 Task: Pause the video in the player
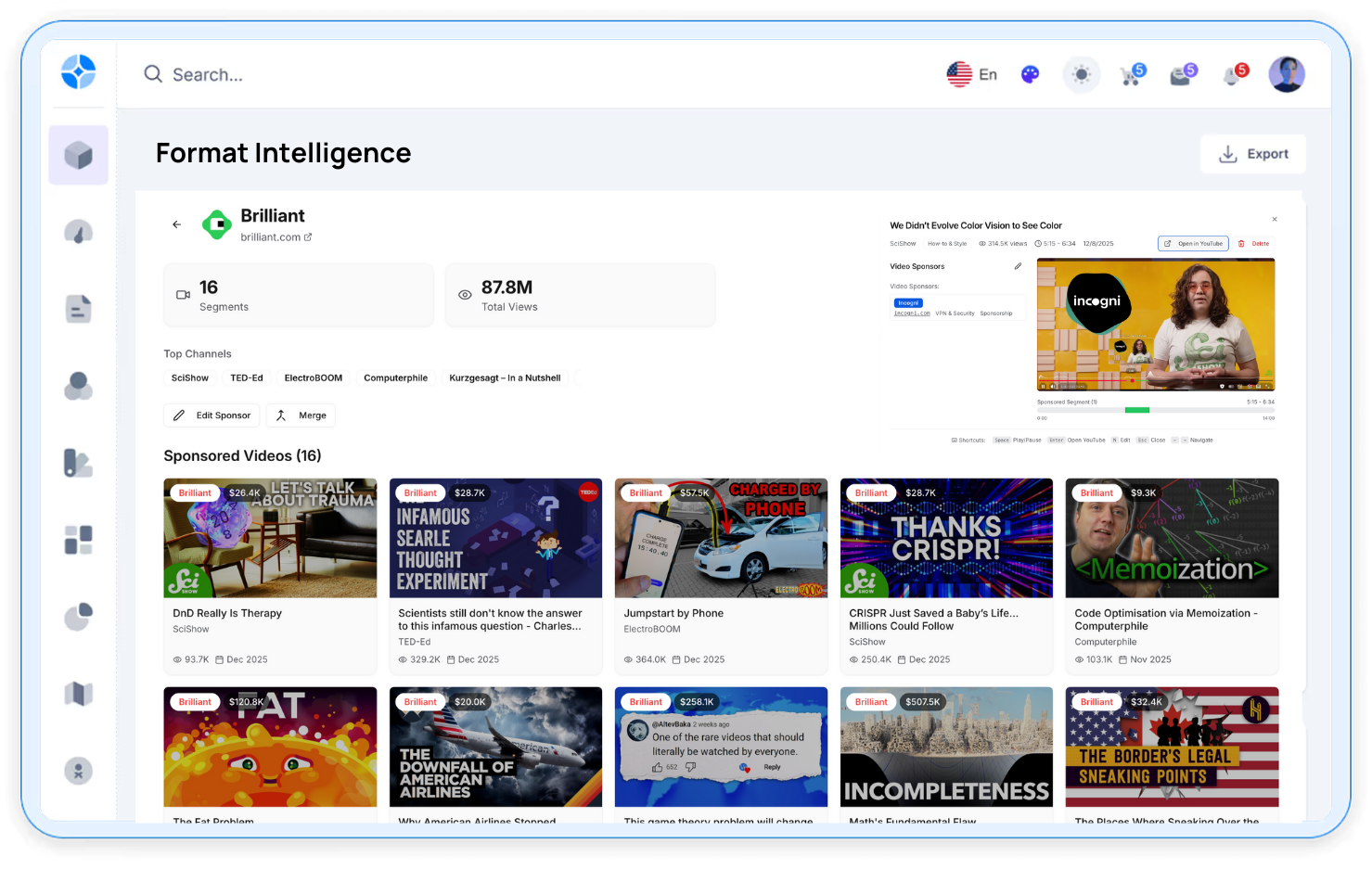coord(1043,386)
